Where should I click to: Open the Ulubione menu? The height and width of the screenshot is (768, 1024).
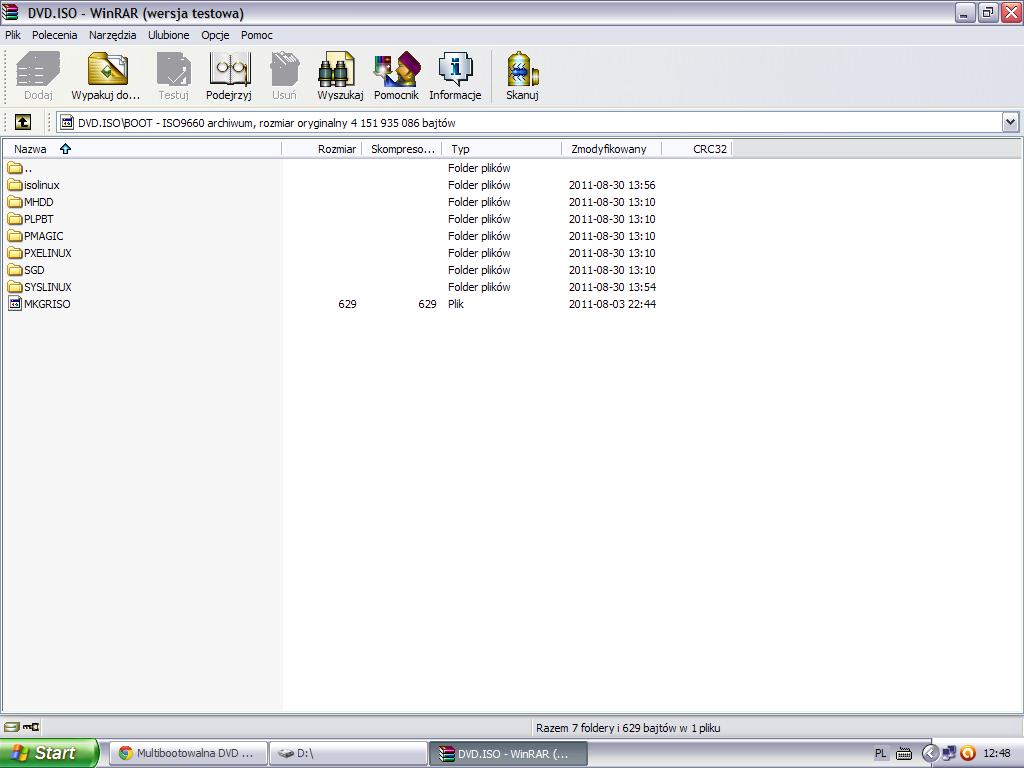pos(168,35)
